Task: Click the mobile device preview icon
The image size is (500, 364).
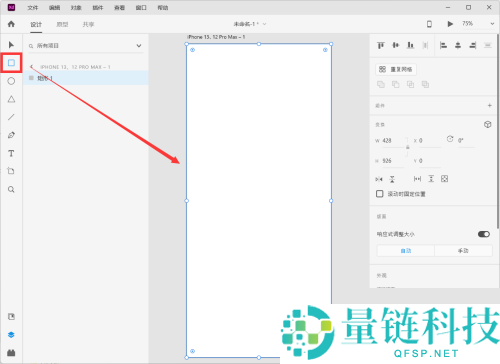Action: tap(429, 24)
